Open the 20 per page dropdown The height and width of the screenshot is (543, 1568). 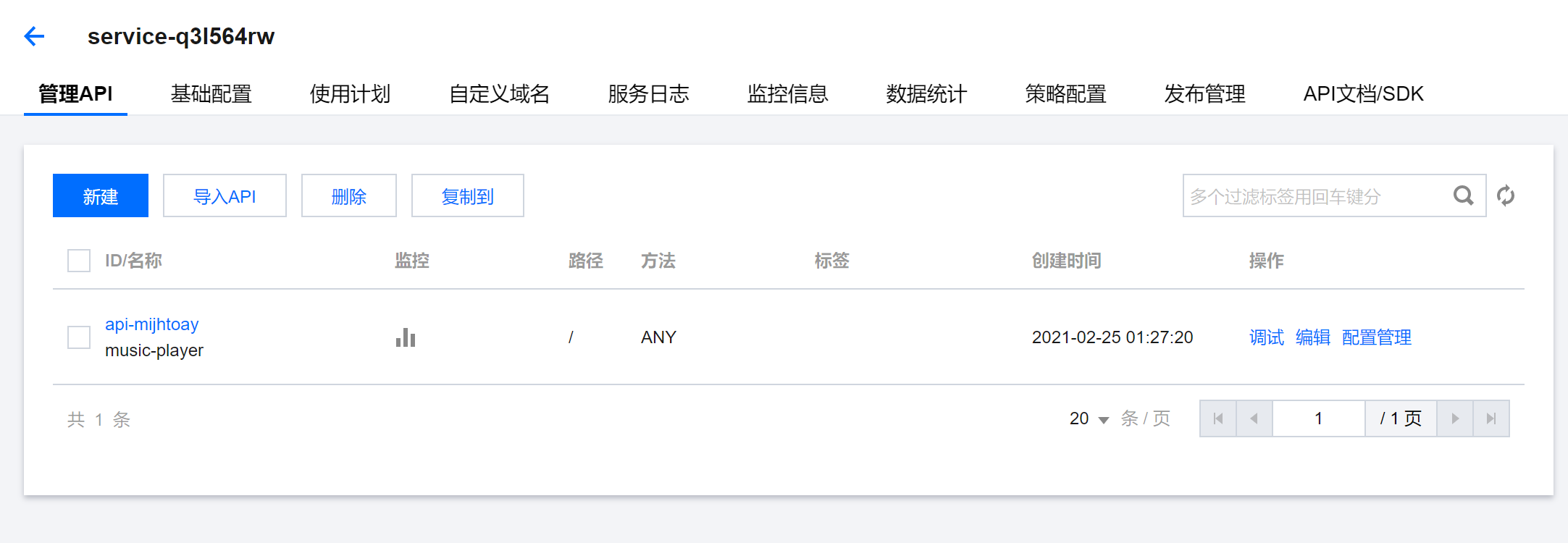pyautogui.click(x=1089, y=418)
